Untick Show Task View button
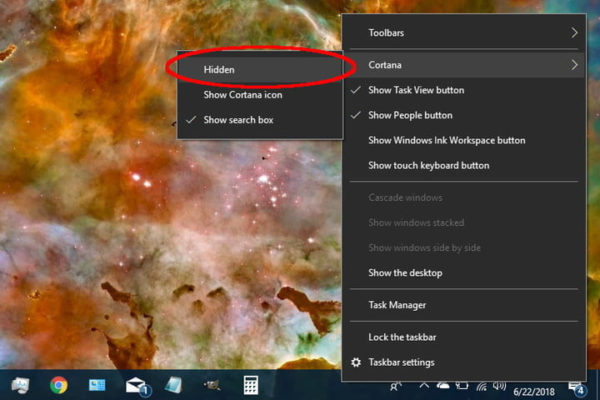This screenshot has height=400, width=600. [464, 90]
